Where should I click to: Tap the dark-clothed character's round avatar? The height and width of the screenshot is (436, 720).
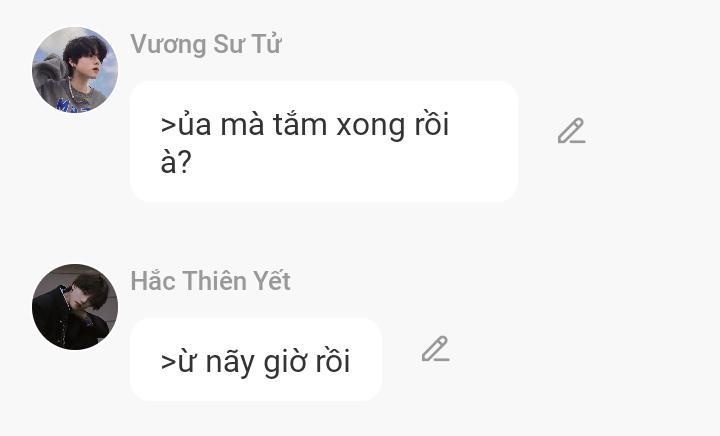[x=75, y=307]
